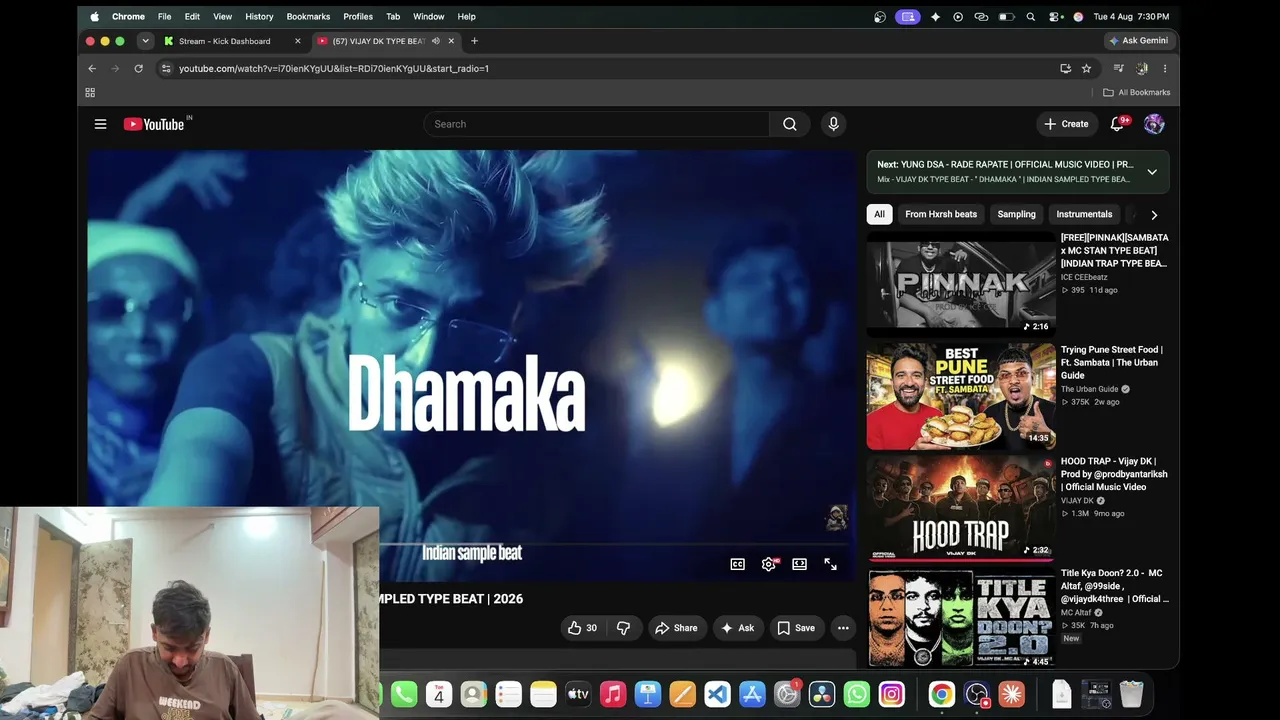The image size is (1280, 720).
Task: Filter by the Sampling chip
Action: click(1016, 214)
